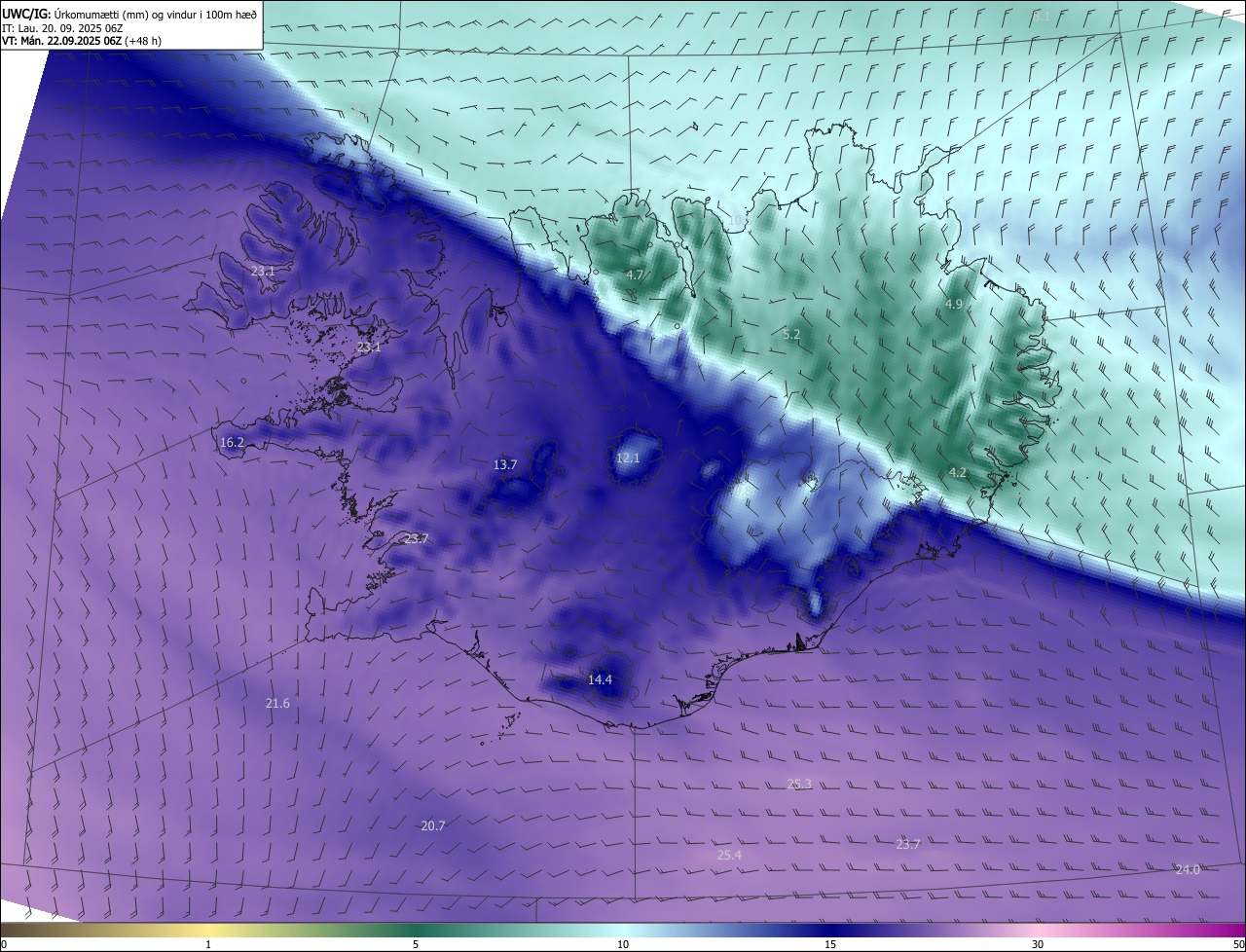Click the 4.9 value on the map

(954, 305)
